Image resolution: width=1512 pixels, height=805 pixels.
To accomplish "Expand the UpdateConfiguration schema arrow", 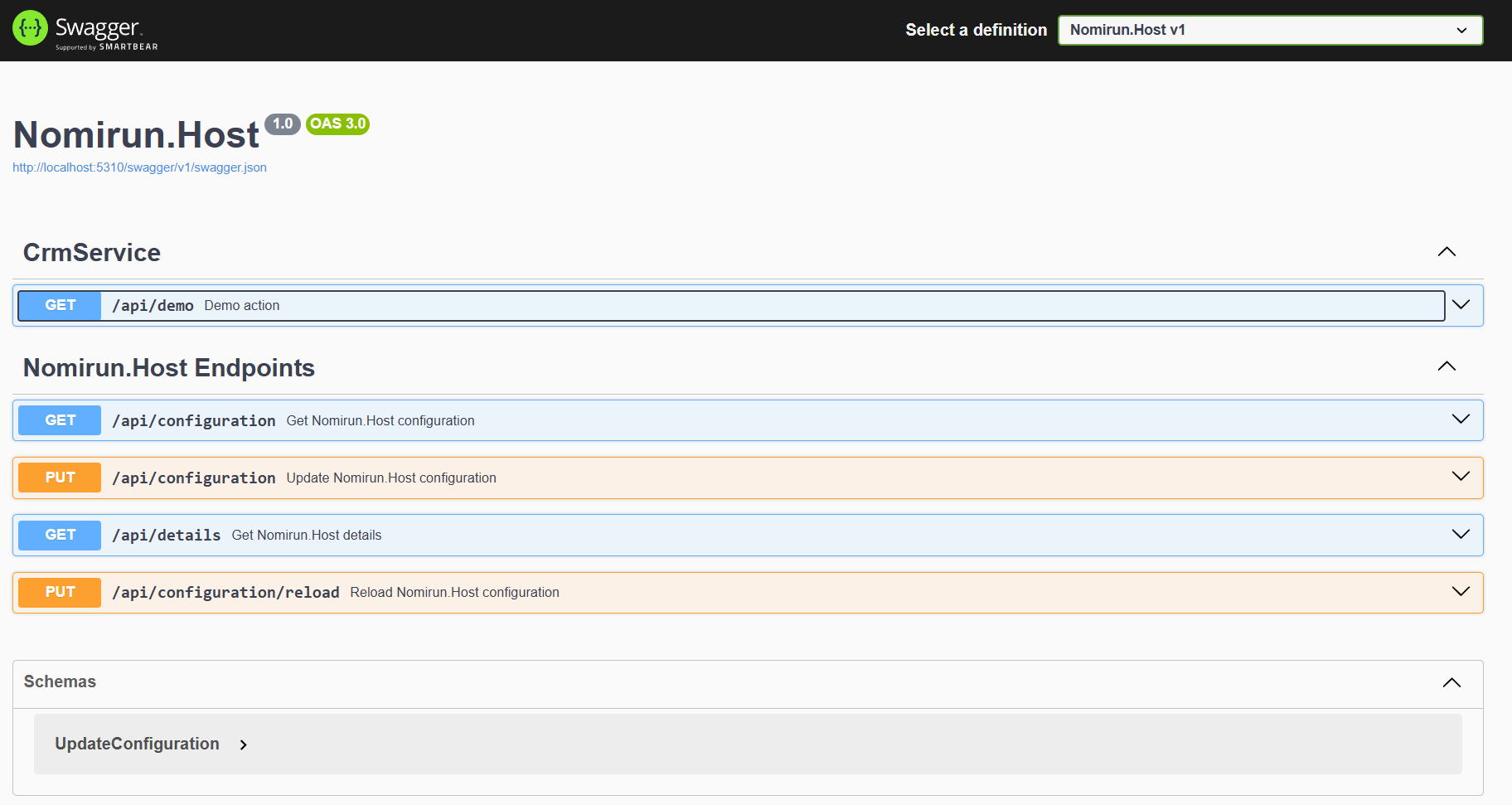I will [x=243, y=745].
